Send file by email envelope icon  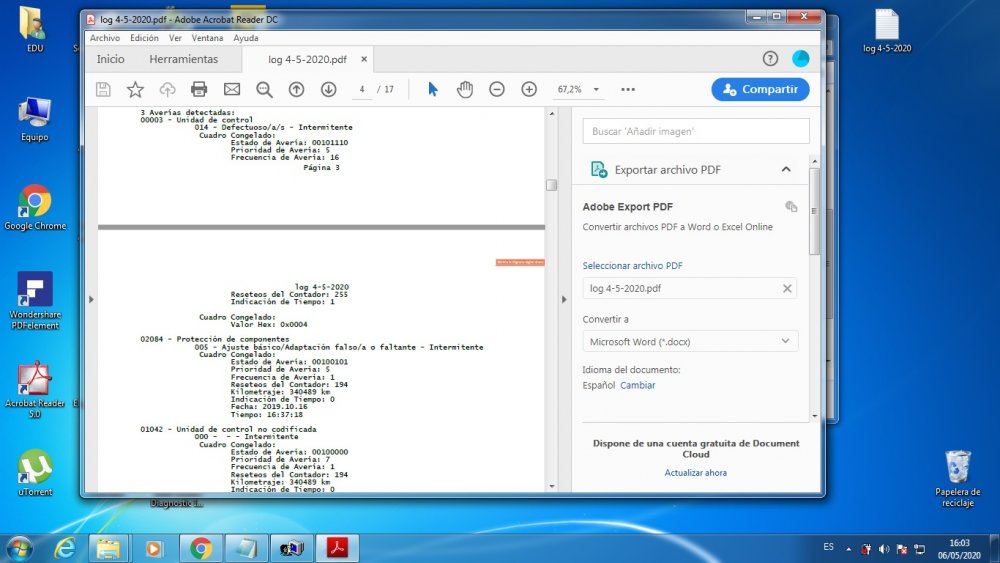pos(232,89)
